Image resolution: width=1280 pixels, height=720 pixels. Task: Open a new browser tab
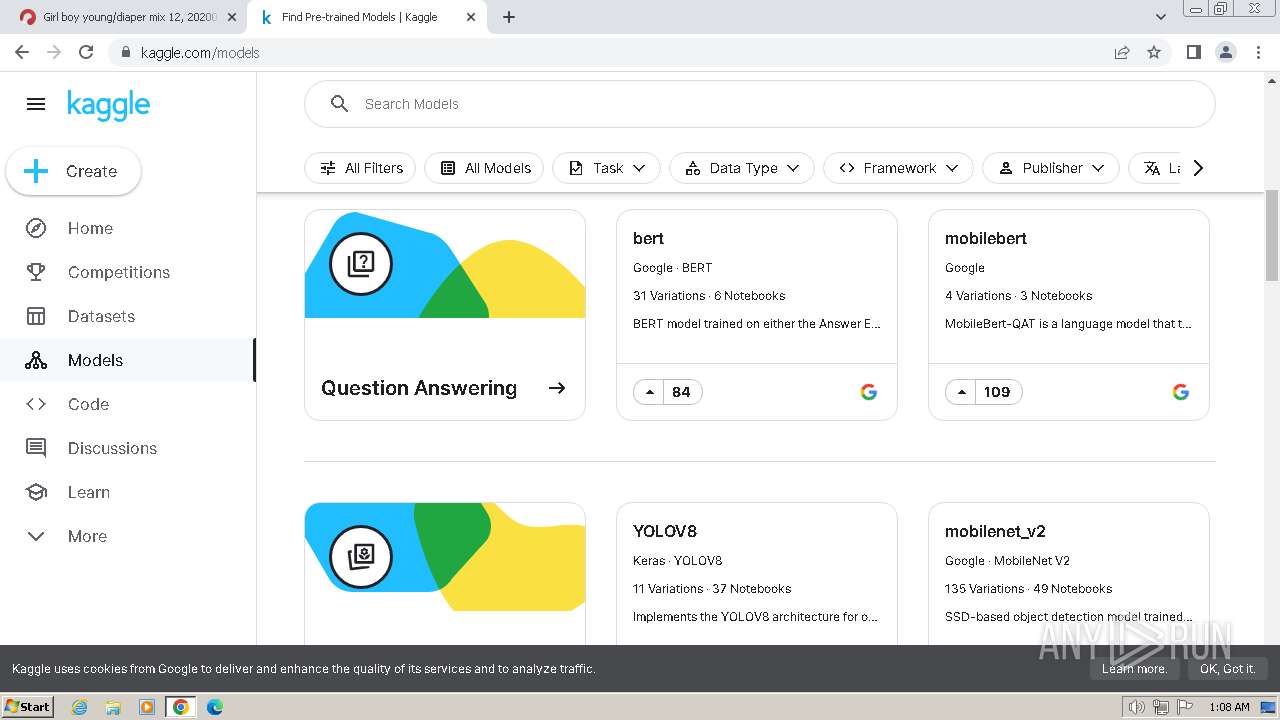point(509,17)
